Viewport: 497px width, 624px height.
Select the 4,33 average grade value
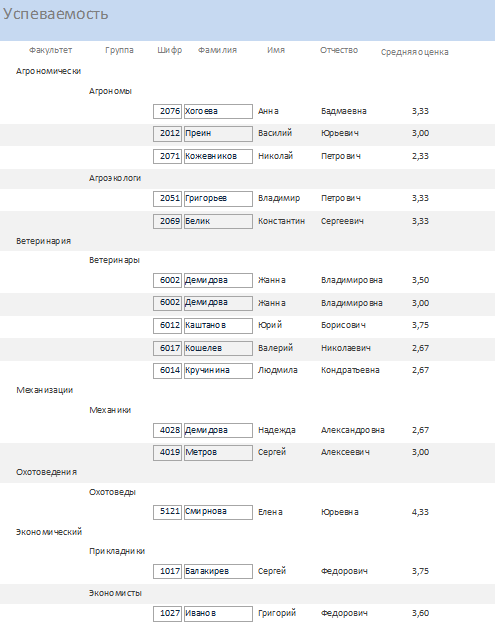[420, 512]
